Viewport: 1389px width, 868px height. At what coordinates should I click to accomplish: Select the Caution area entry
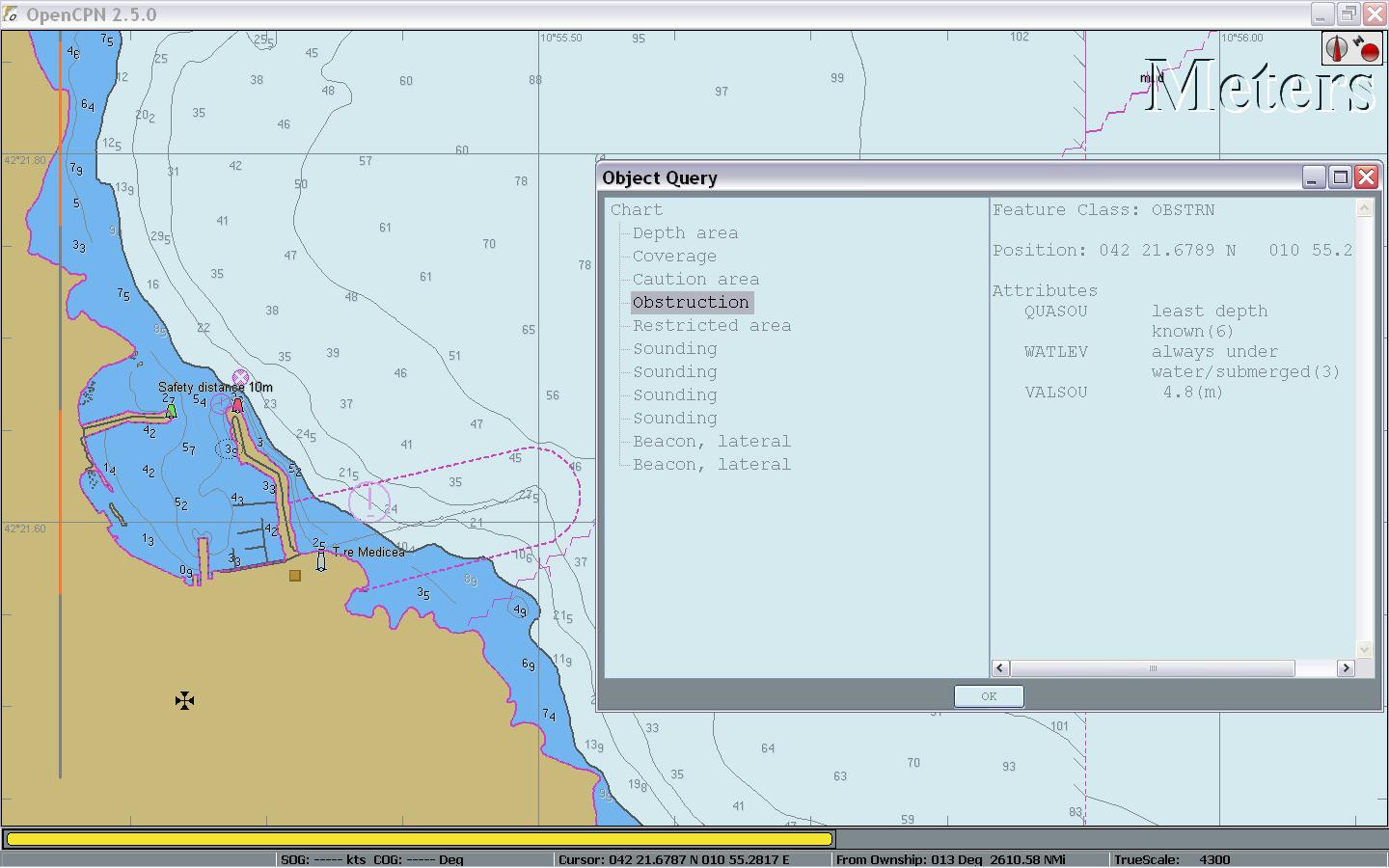coord(695,280)
